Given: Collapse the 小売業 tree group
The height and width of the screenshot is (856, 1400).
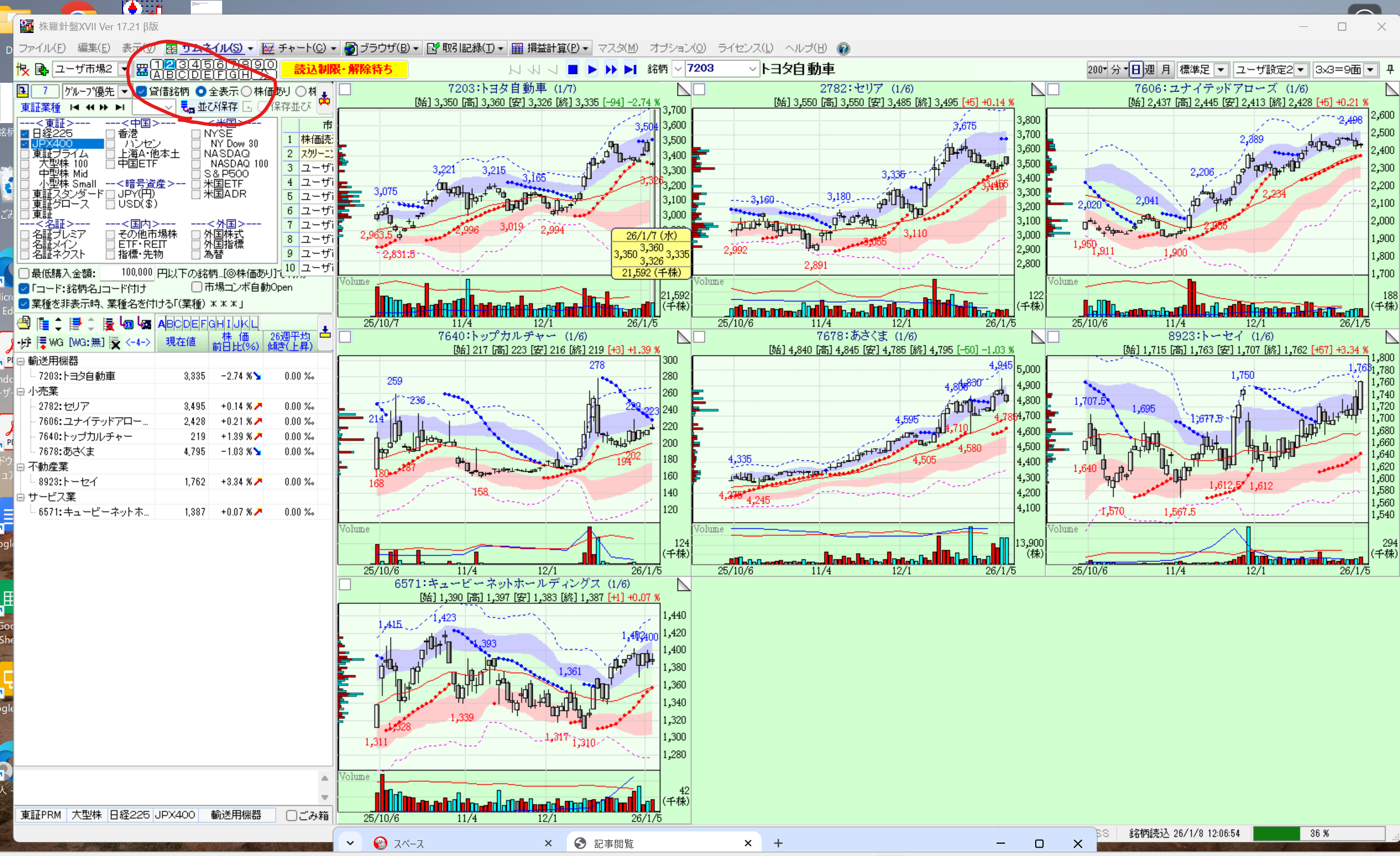Looking at the screenshot, I should (21, 392).
